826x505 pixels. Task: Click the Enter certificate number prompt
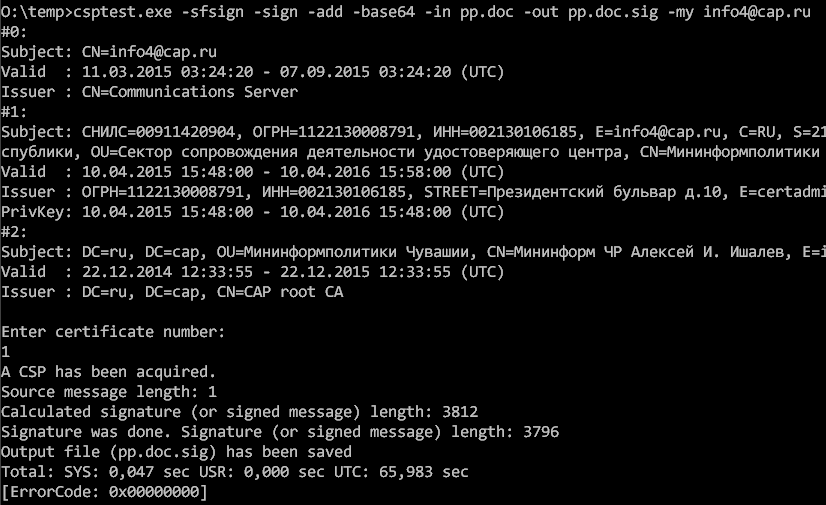click(113, 332)
